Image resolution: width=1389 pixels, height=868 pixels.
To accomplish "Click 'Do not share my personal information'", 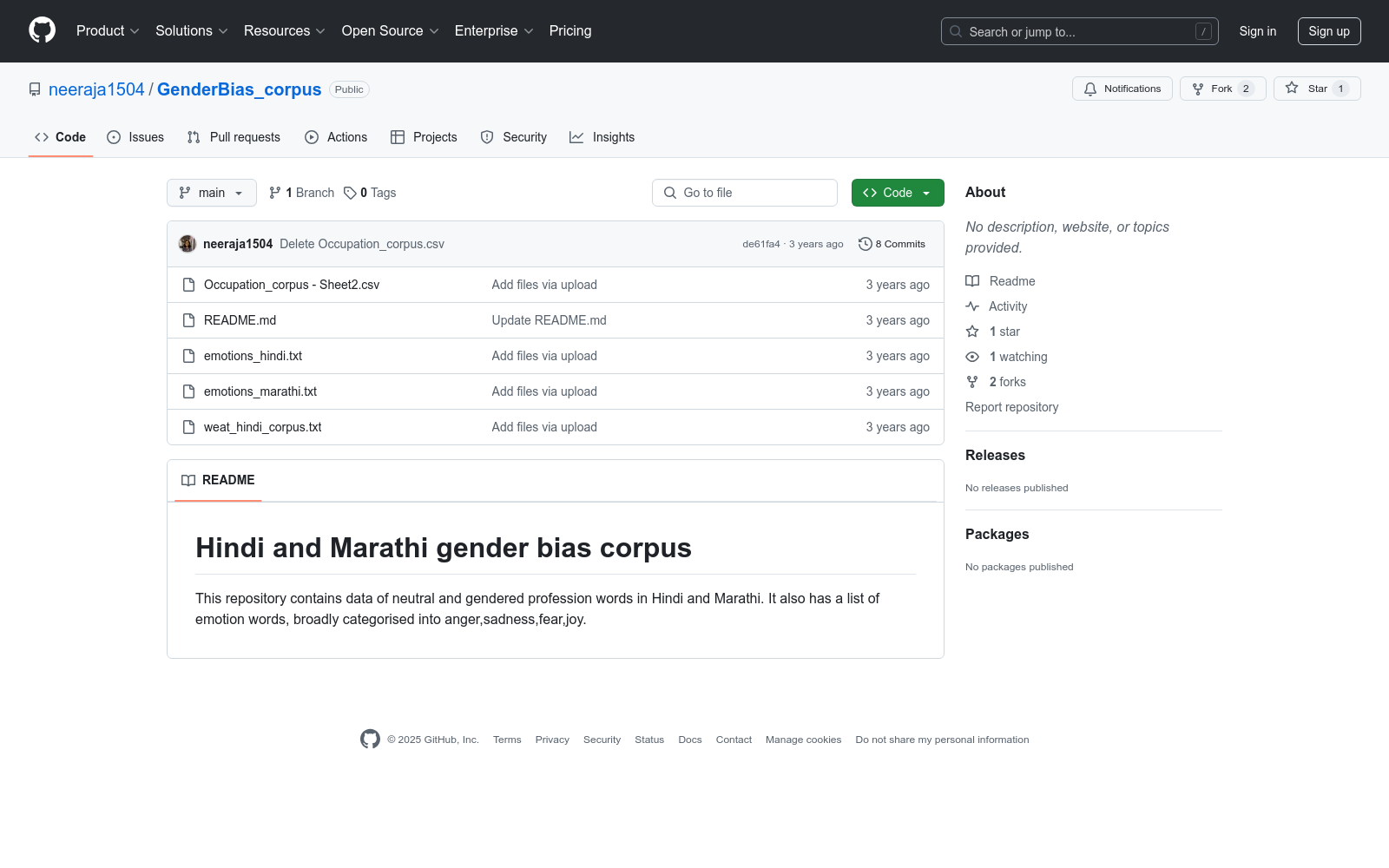I will [x=943, y=740].
